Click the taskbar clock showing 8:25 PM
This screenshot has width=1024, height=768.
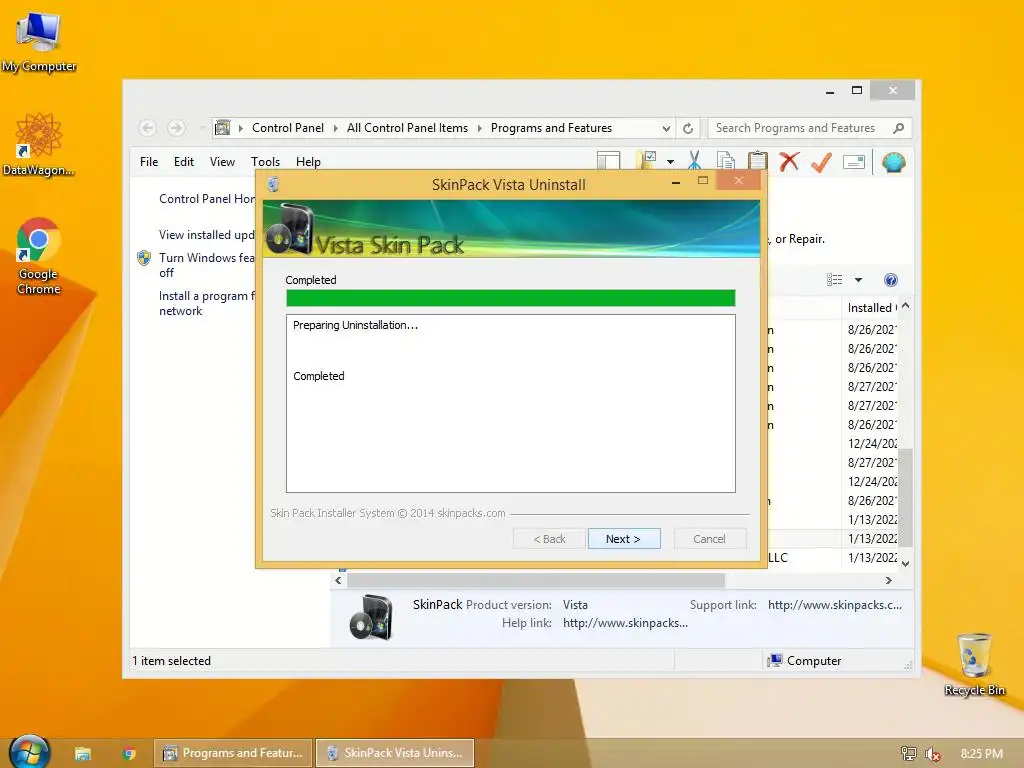tap(981, 754)
